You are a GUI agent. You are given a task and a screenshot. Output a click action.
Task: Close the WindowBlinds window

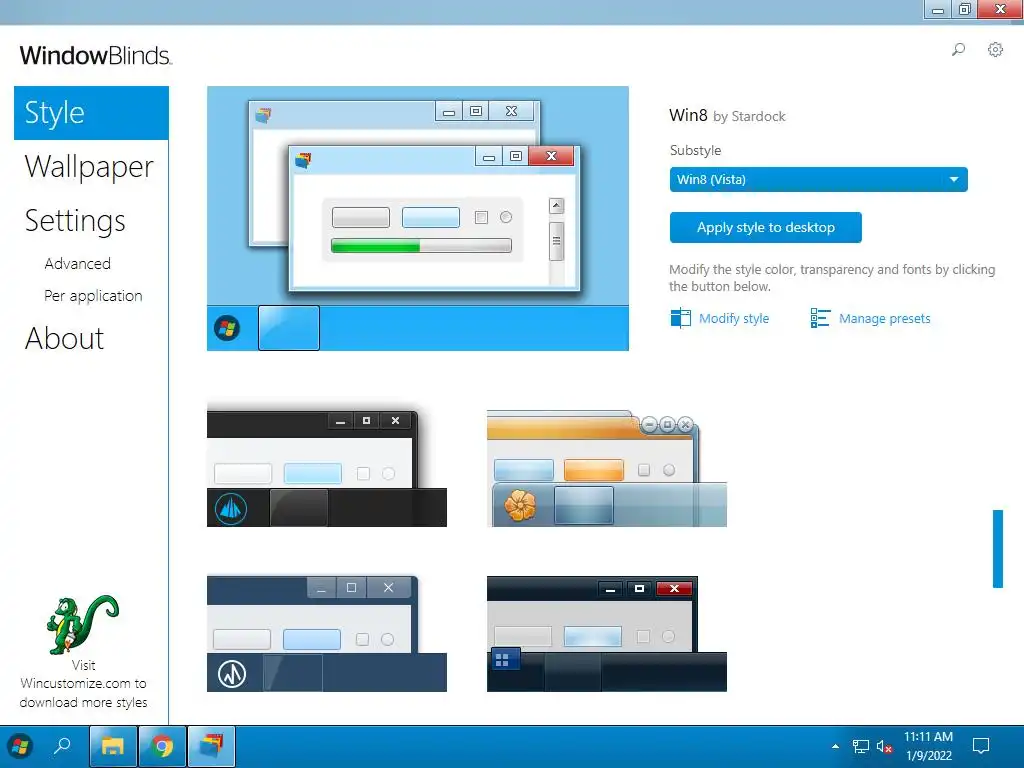pos(1000,9)
